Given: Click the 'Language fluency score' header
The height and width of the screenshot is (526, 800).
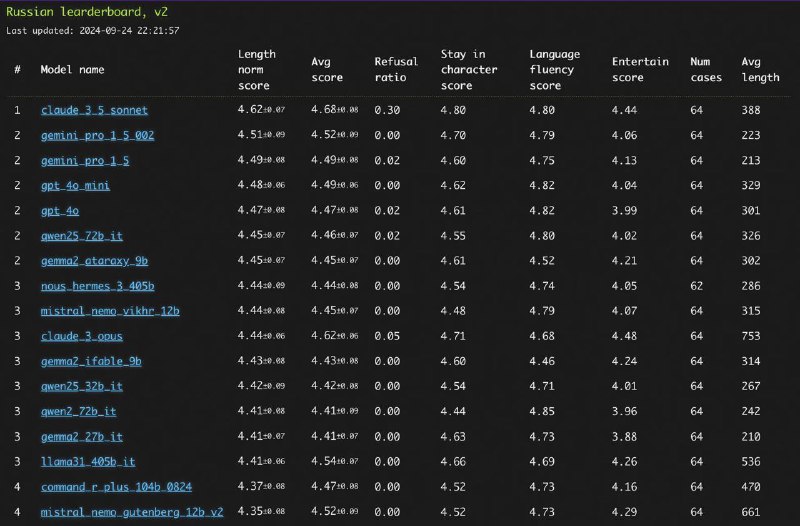Looking at the screenshot, I should click(x=555, y=70).
